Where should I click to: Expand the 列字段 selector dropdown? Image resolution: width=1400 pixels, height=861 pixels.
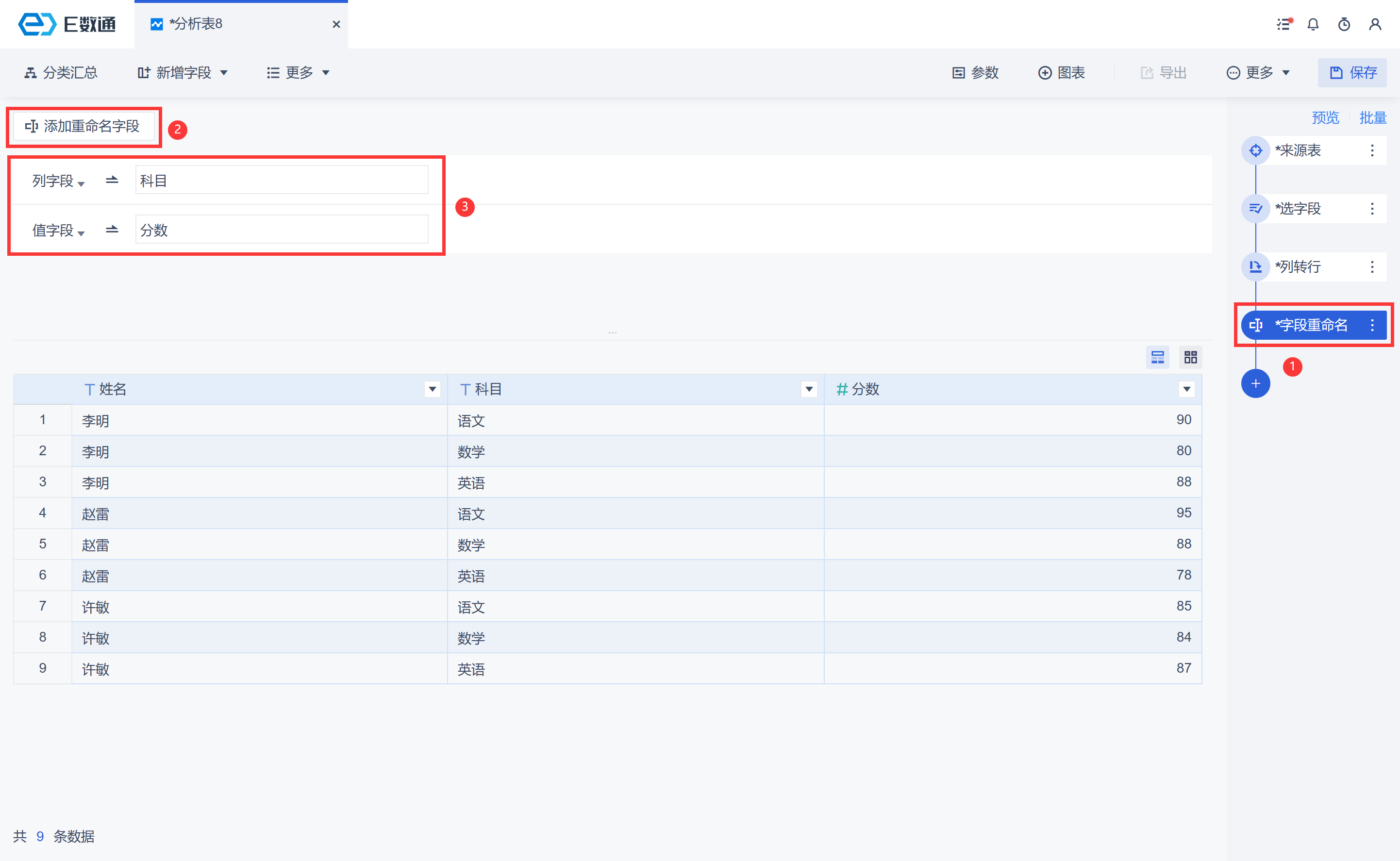(59, 181)
